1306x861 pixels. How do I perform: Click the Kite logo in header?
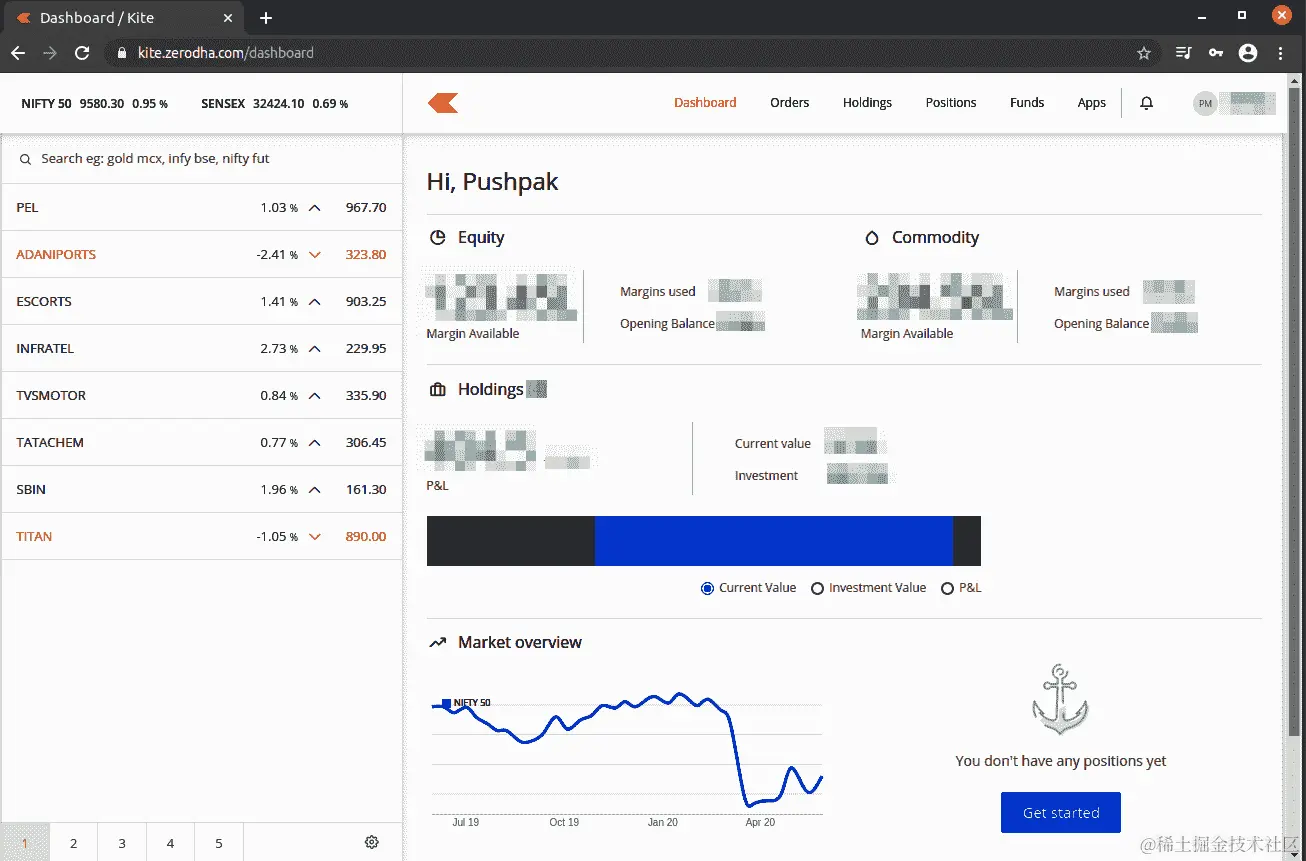coord(443,102)
